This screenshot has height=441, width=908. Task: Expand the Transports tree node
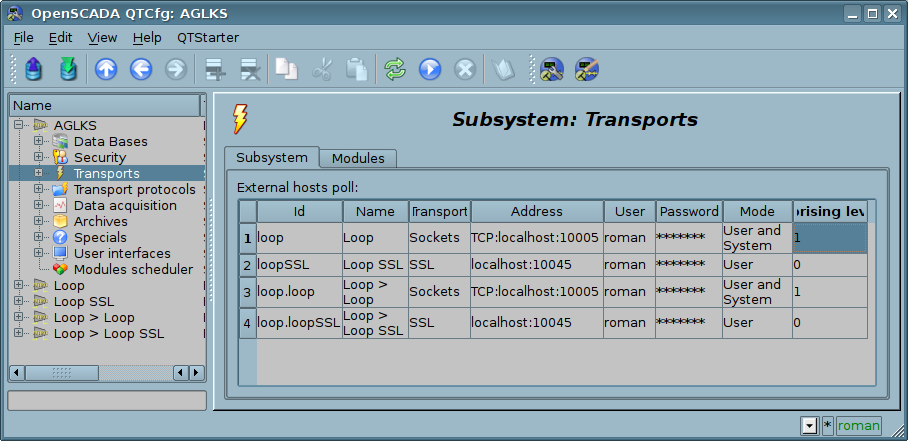click(x=38, y=173)
